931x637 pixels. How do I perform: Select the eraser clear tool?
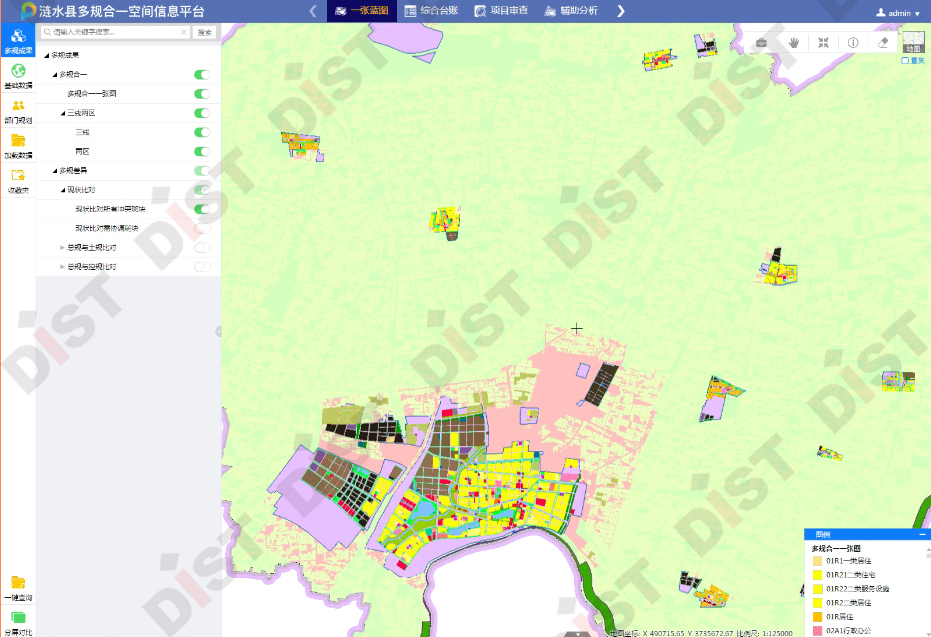pyautogui.click(x=882, y=43)
